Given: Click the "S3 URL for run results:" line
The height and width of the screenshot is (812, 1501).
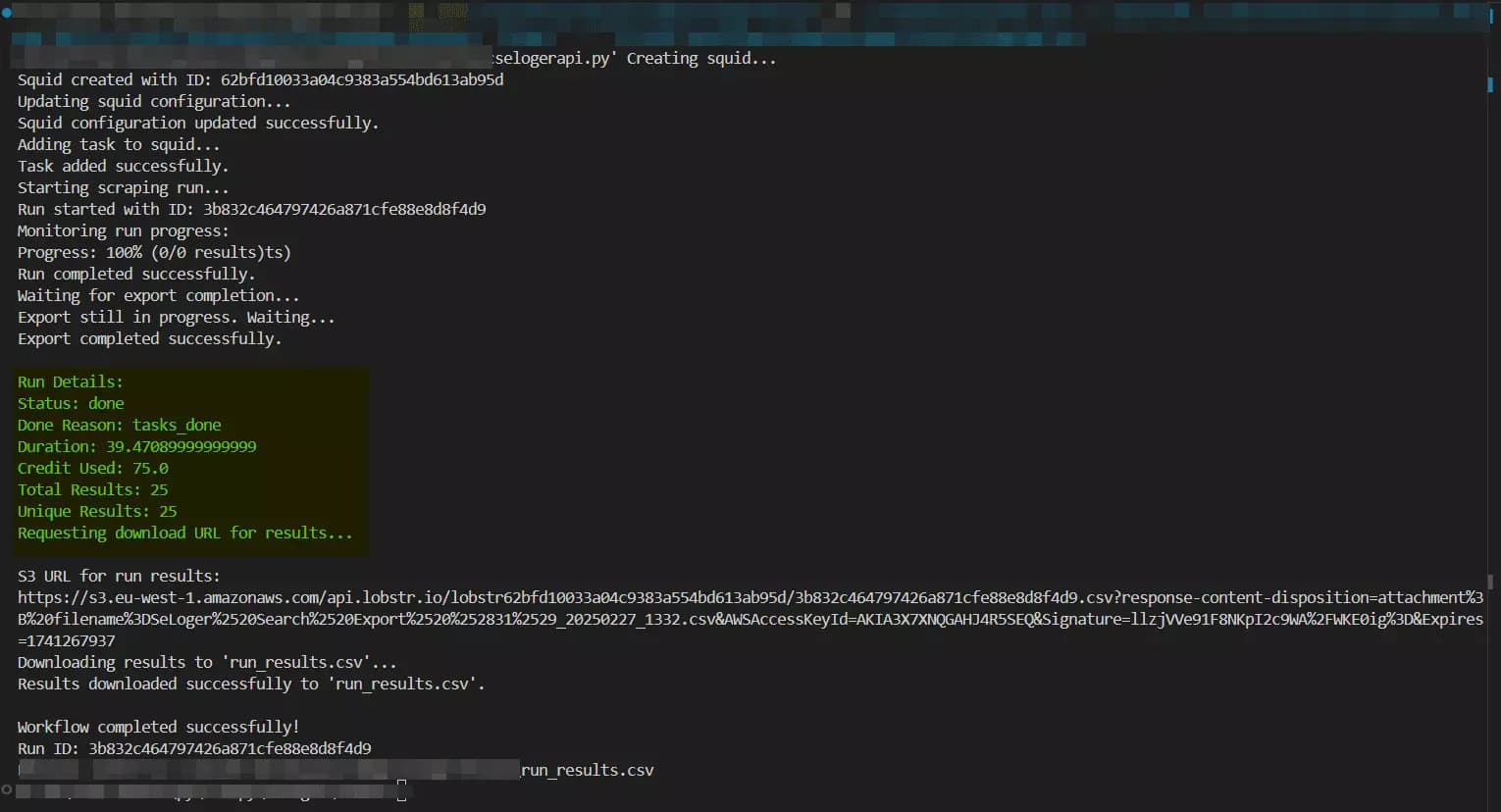Looking at the screenshot, I should point(119,577).
